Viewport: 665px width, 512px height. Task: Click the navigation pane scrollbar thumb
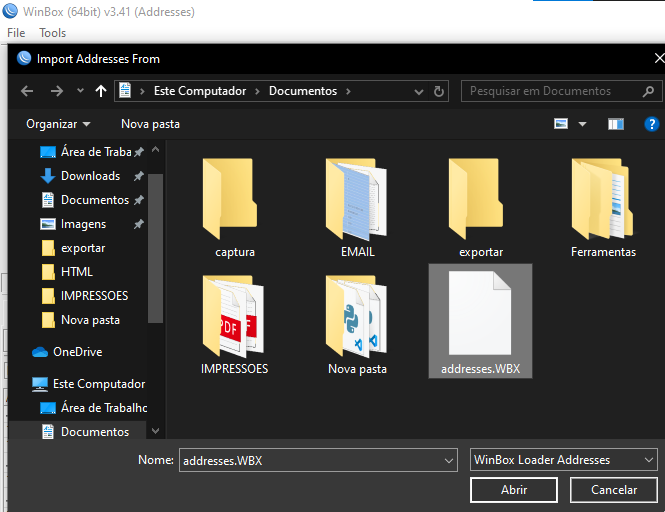coord(155,249)
